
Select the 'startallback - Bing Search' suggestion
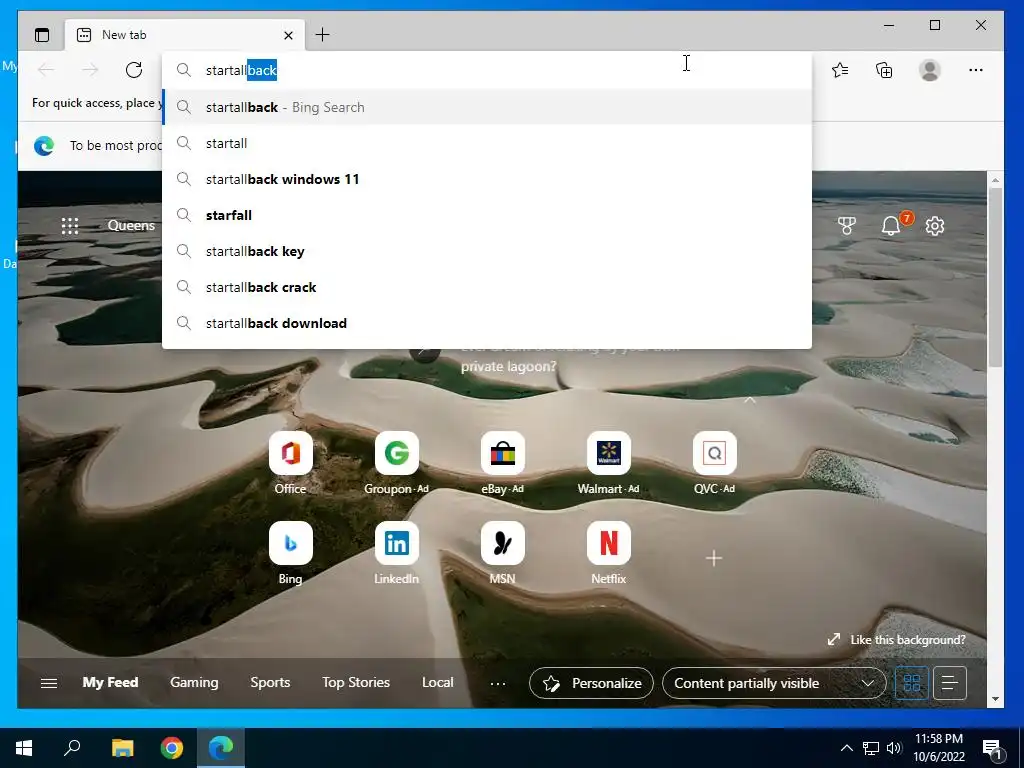487,107
